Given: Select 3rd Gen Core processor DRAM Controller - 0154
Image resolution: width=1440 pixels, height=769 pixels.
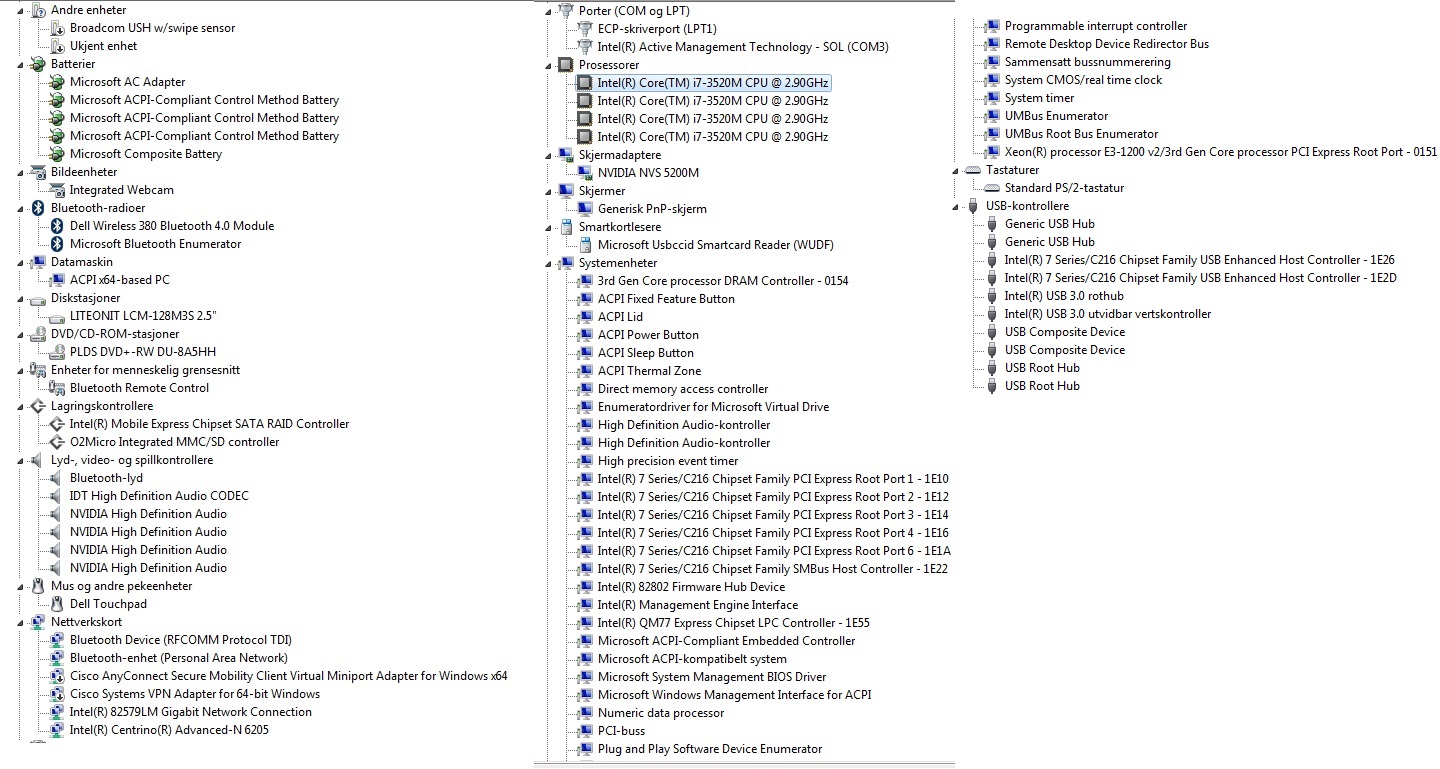Looking at the screenshot, I should 723,281.
